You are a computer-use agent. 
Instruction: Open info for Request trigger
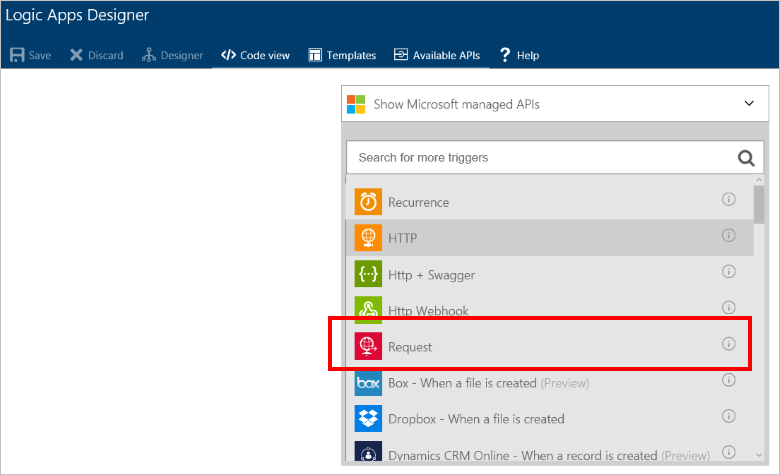click(729, 344)
